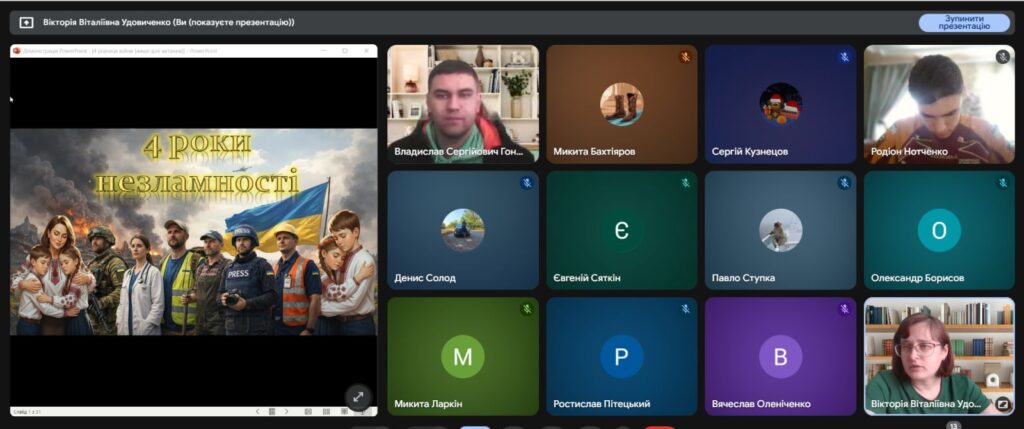Click muted mic icon on Вячеслав Оленіченко's tile
This screenshot has width=1024, height=429.
(844, 309)
